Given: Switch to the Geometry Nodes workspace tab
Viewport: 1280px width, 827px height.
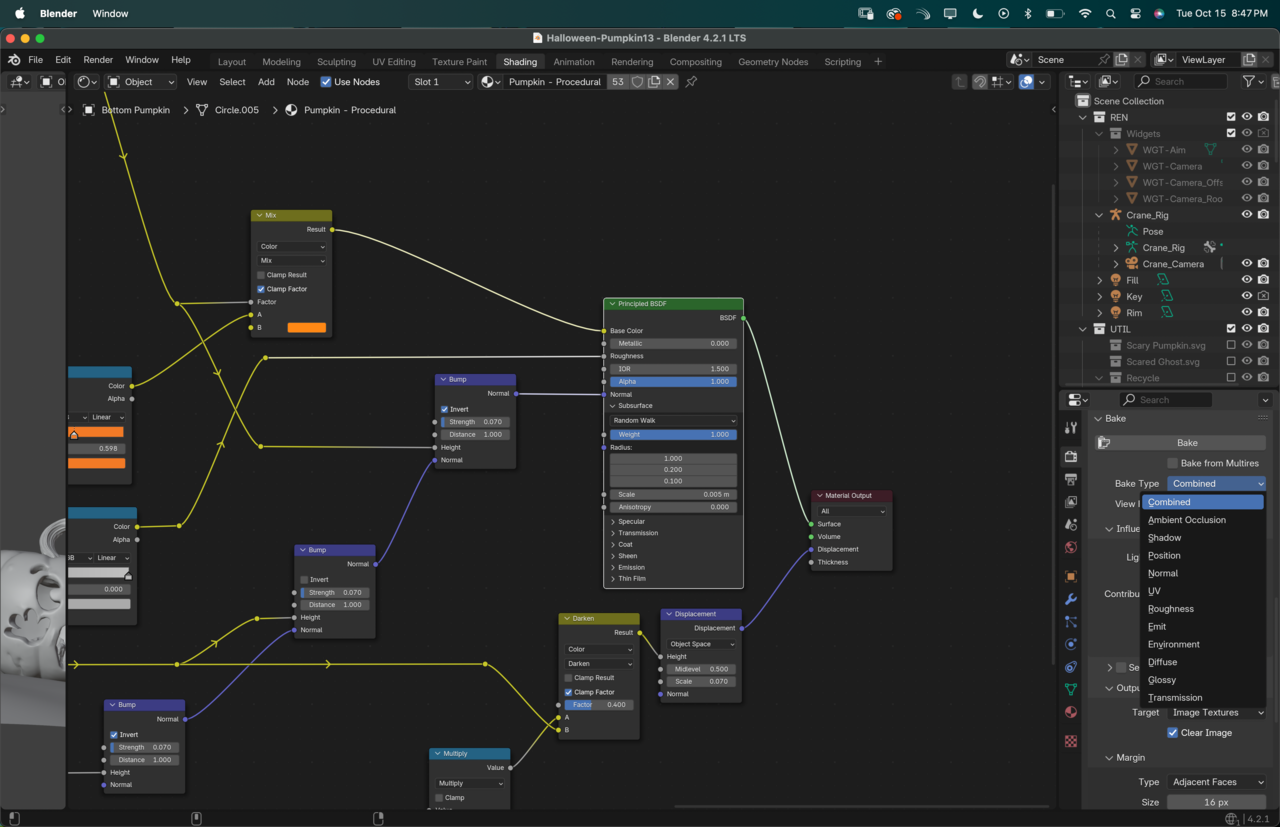Looking at the screenshot, I should click(x=773, y=62).
